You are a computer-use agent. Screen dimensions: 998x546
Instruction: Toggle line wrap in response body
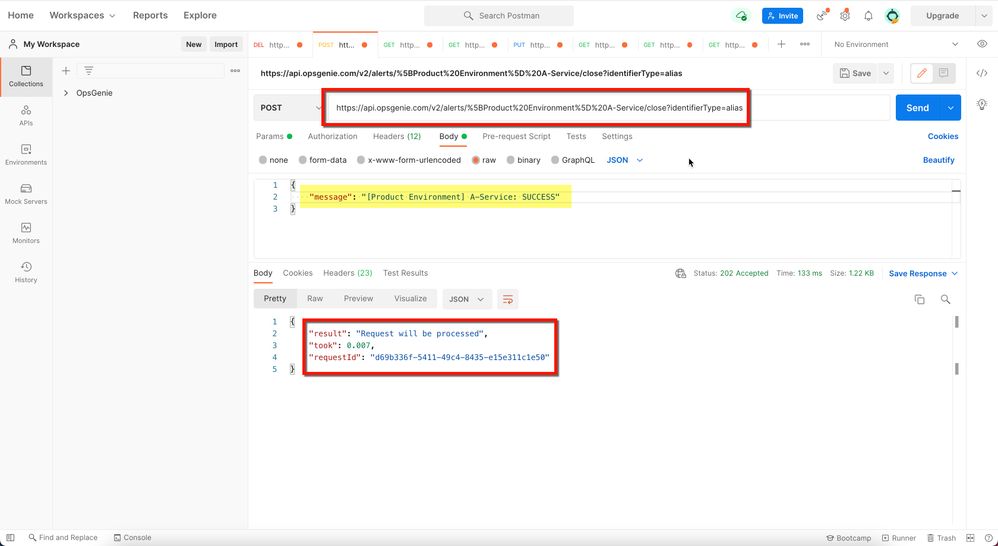507,299
